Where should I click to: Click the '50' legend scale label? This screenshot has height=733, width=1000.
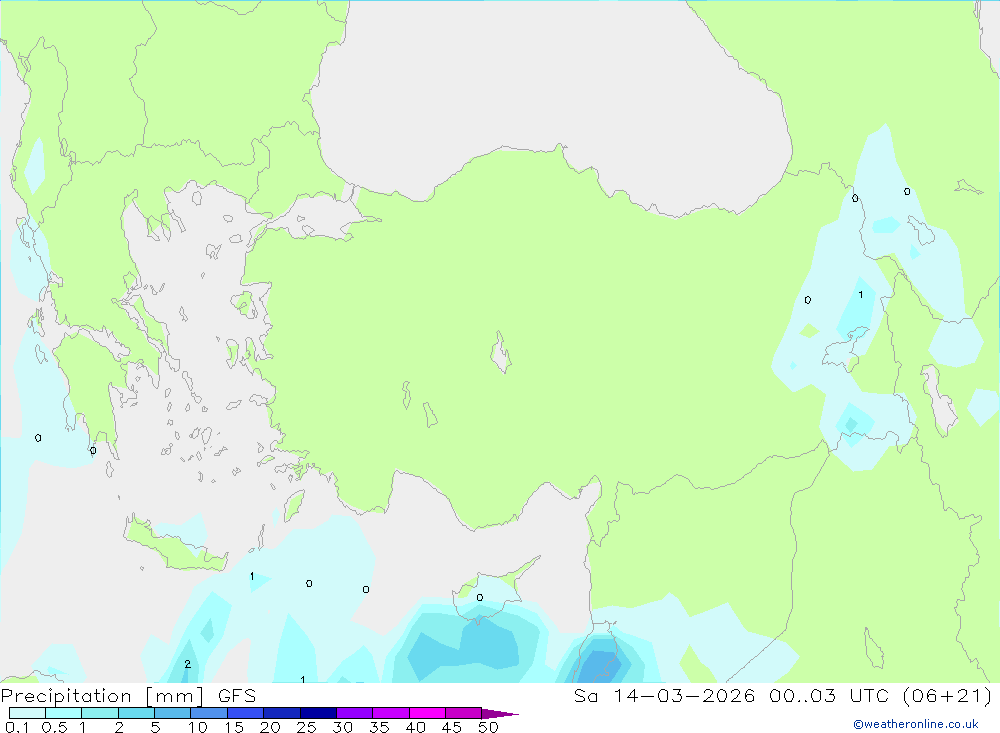pyautogui.click(x=488, y=727)
